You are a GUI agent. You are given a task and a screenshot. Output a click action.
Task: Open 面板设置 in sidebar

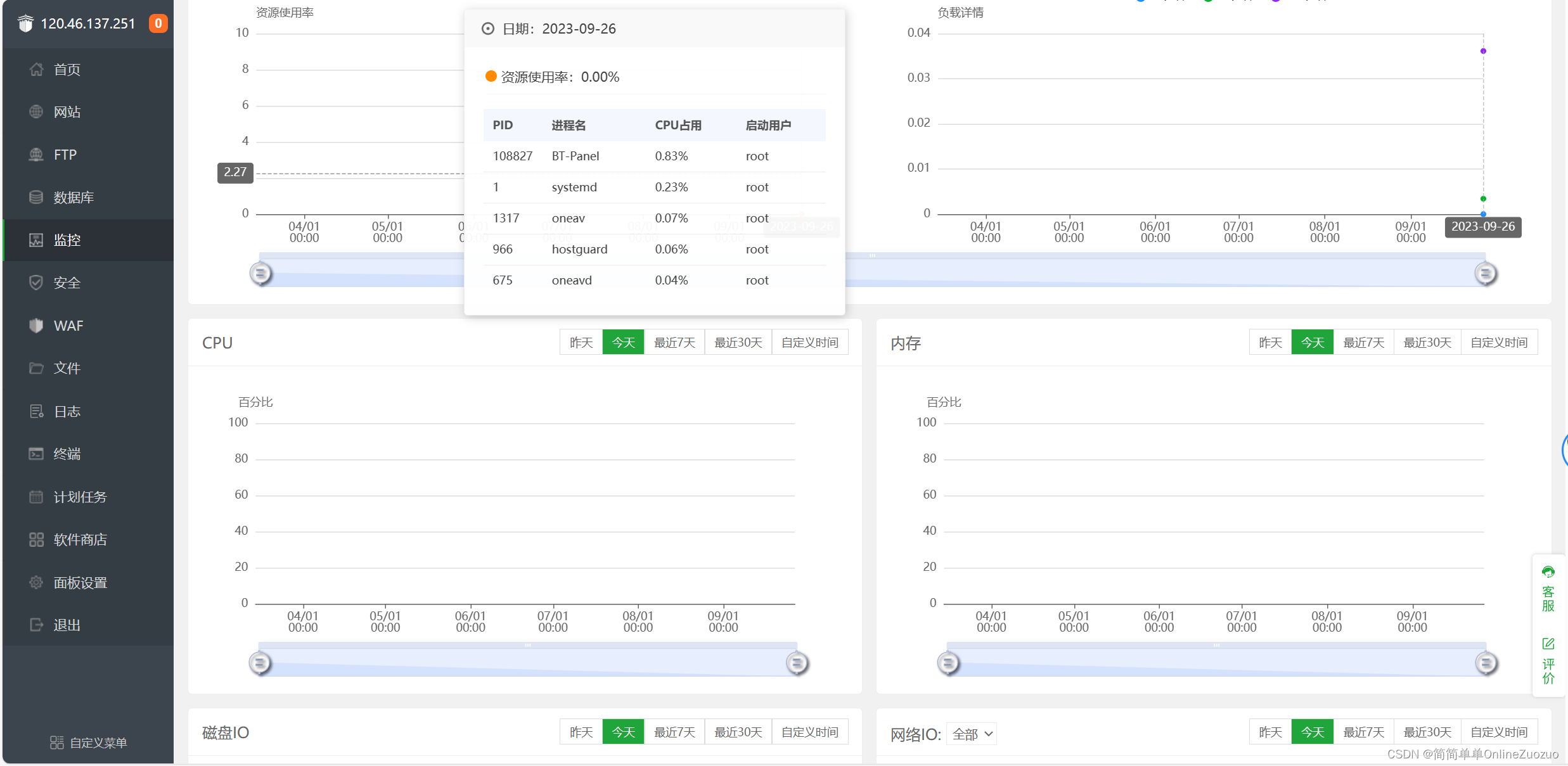point(88,583)
